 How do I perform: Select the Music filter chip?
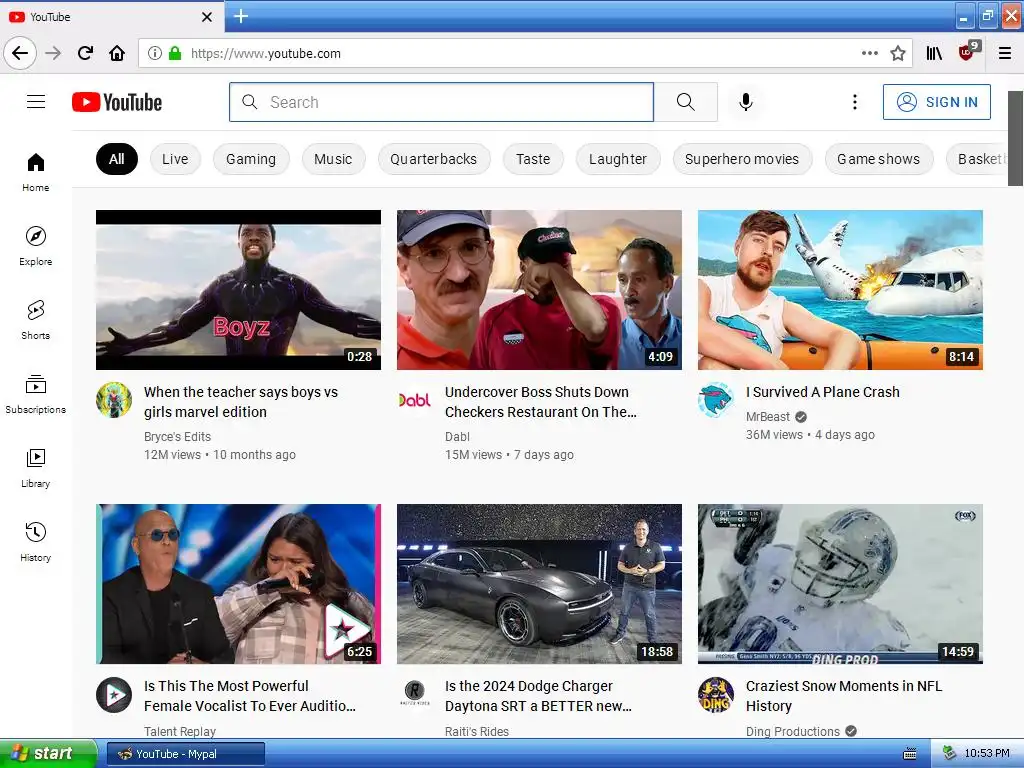(333, 159)
